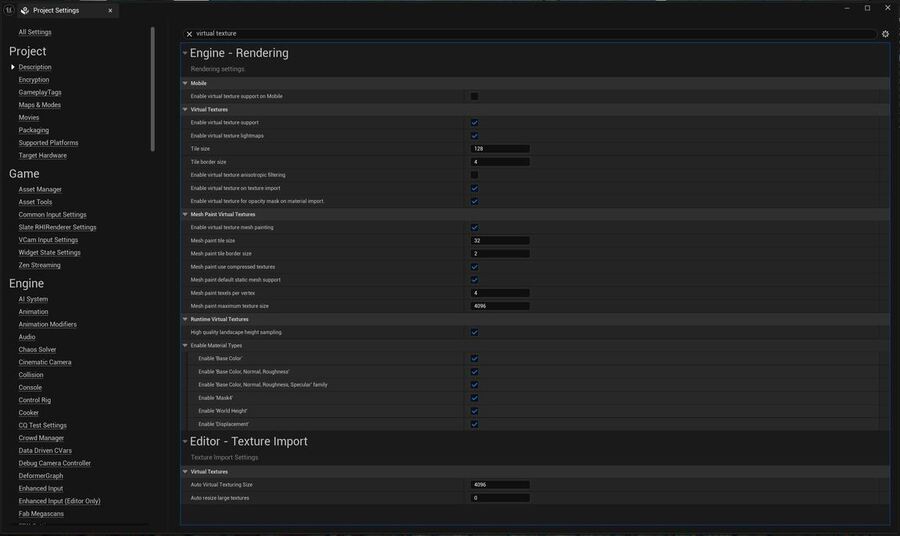Collapse Virtual Textures under Texture Import
900x536 pixels.
coord(185,472)
